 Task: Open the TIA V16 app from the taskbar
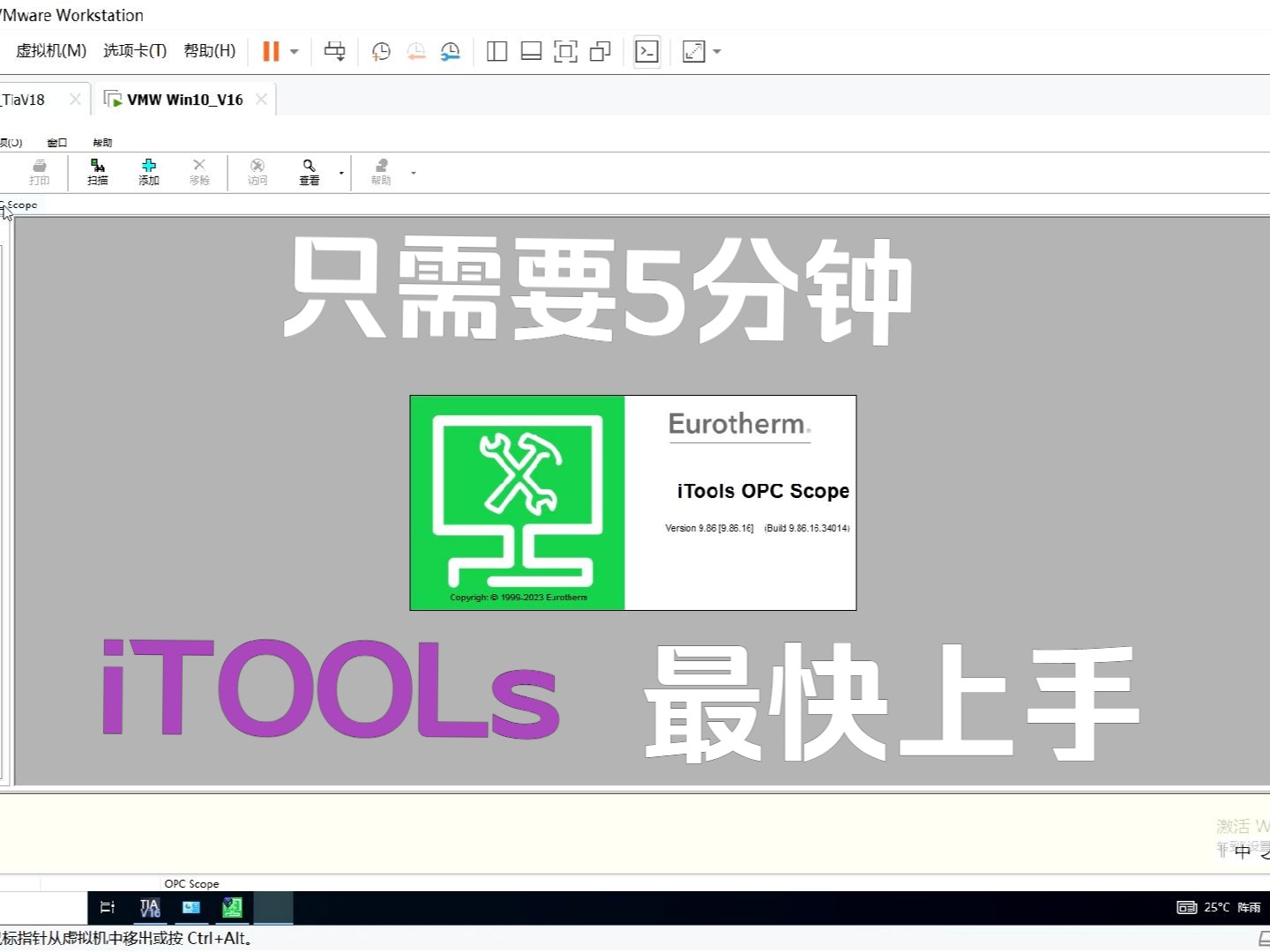pyautogui.click(x=149, y=907)
